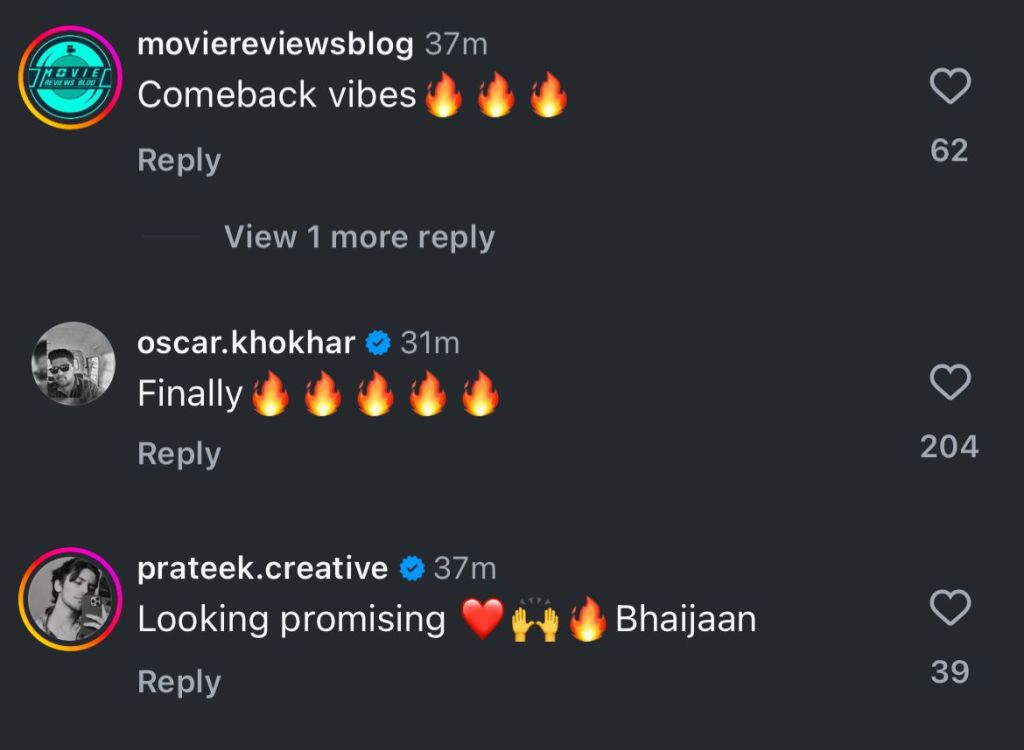Image resolution: width=1024 pixels, height=750 pixels.
Task: Open the moviereviewsblog username link
Action: click(x=275, y=44)
